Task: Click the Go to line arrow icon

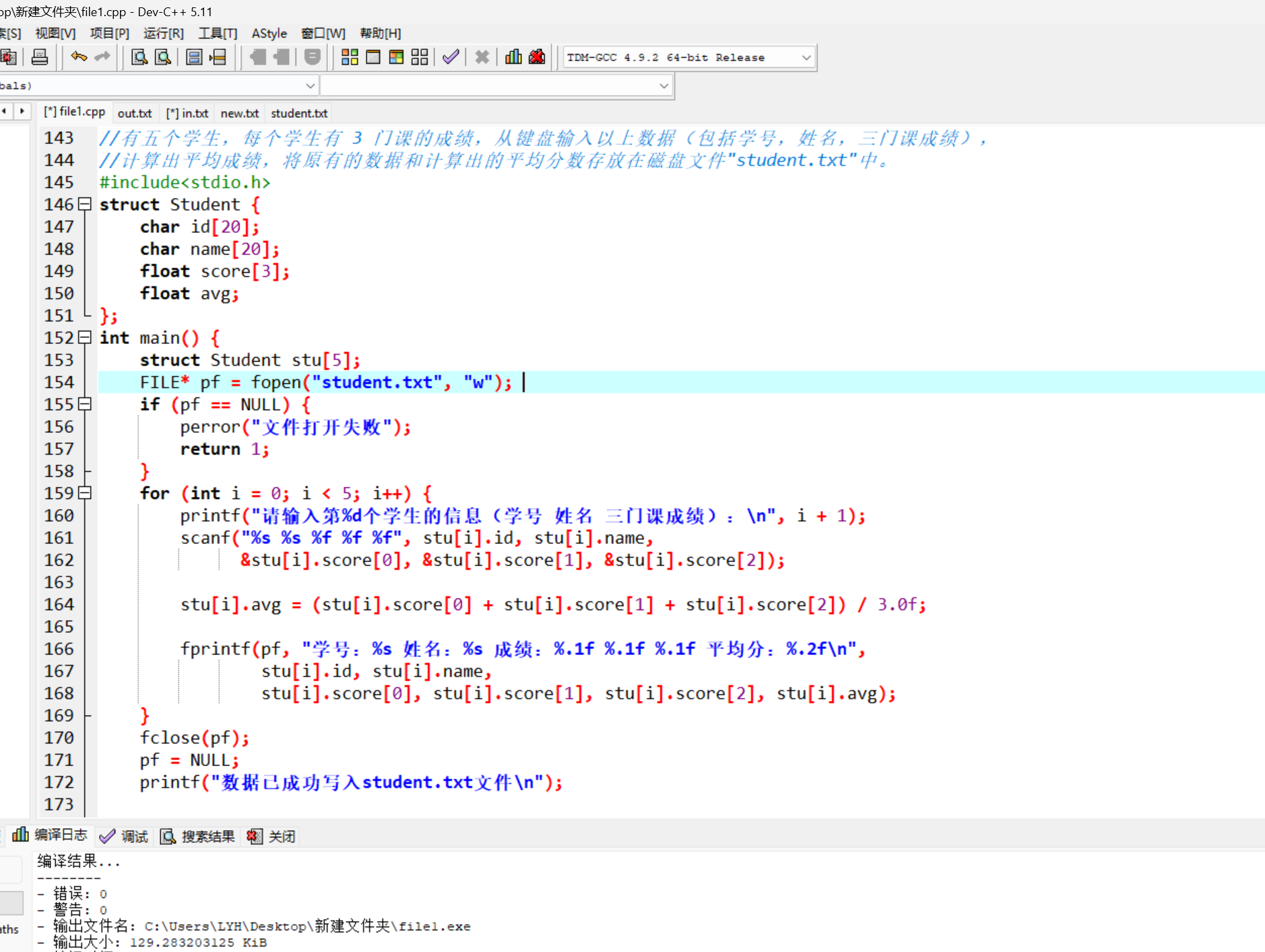Action: pos(218,57)
